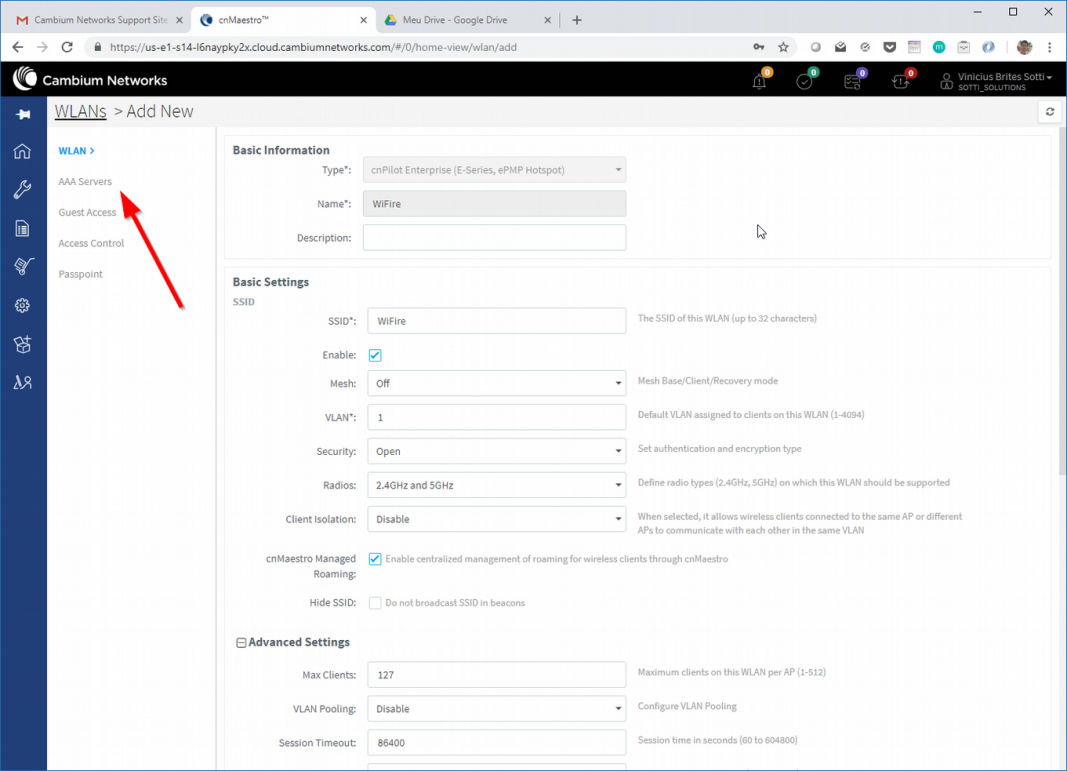Open the network pin icon in sidebar
The image size is (1067, 771).
click(22, 114)
